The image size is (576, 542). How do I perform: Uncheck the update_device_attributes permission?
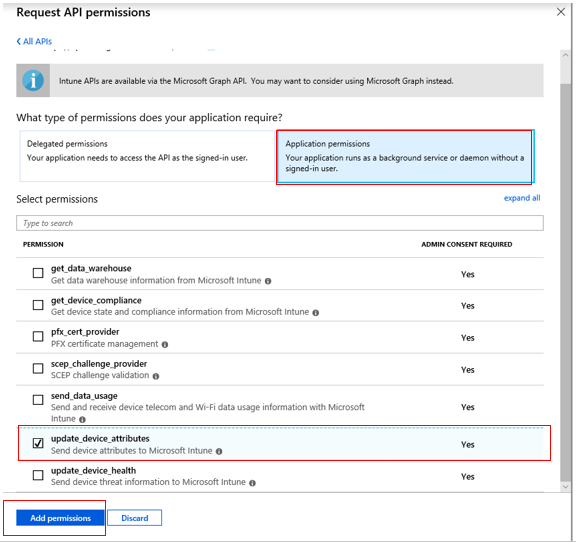pyautogui.click(x=38, y=443)
